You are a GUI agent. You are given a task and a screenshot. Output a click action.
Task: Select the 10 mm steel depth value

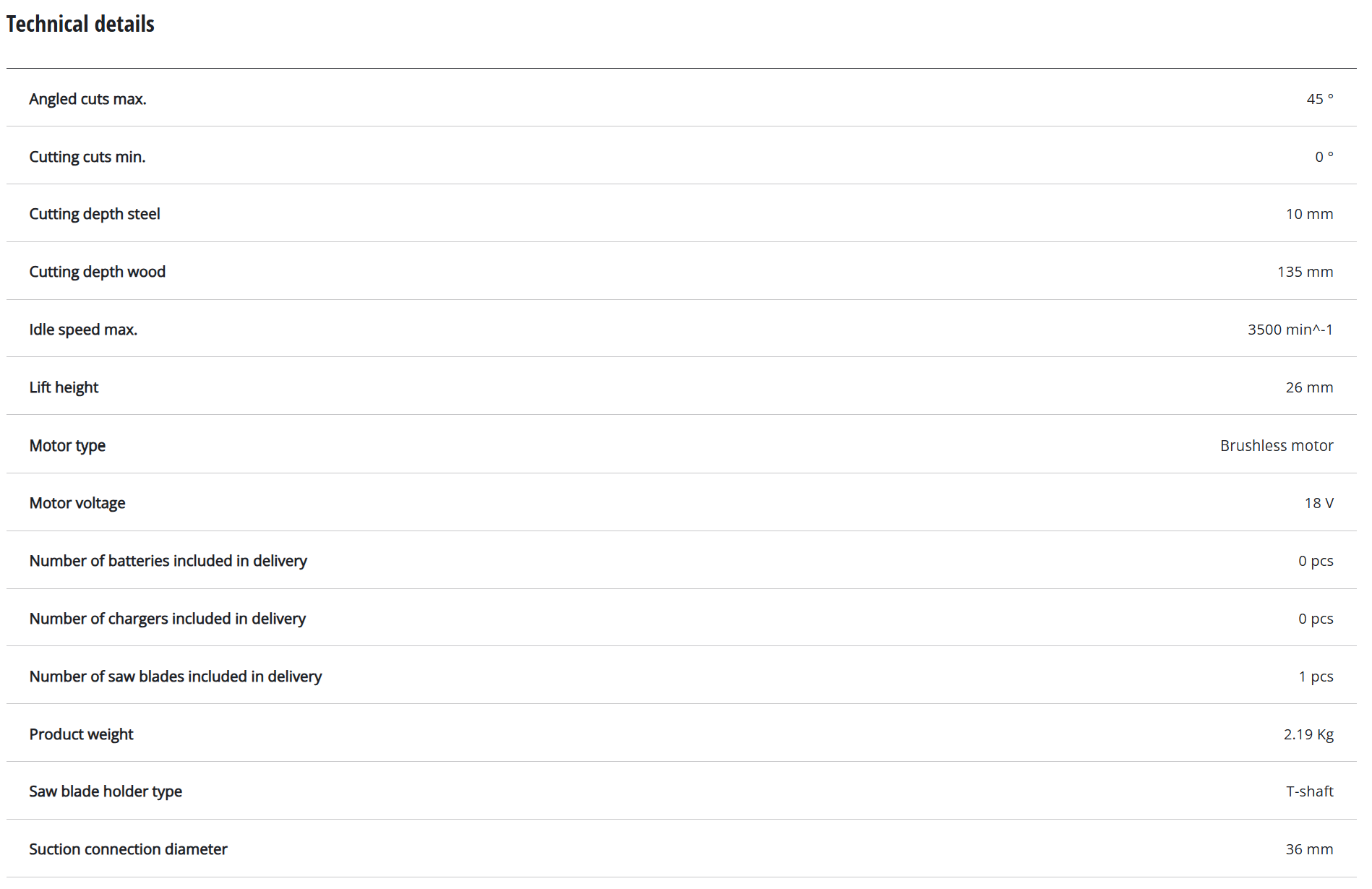(x=1308, y=214)
